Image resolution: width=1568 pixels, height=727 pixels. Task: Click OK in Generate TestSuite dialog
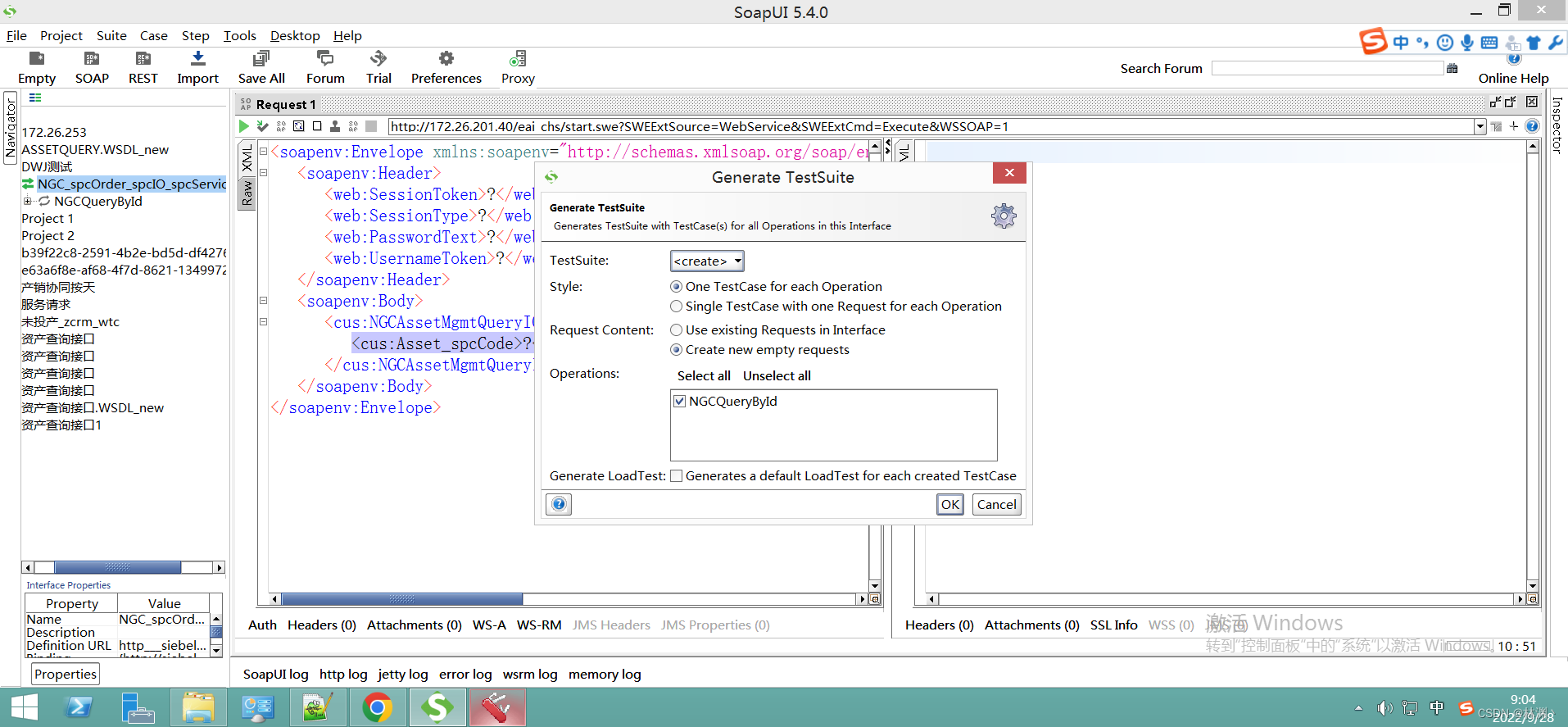coord(950,504)
